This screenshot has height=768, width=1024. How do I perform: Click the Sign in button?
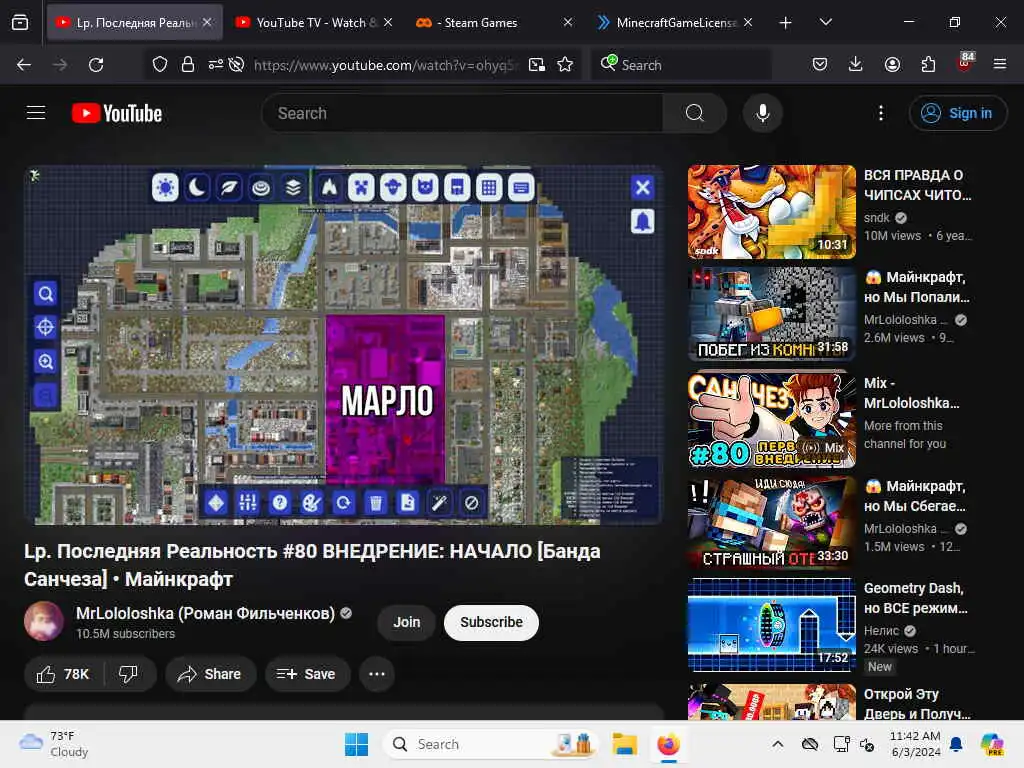click(x=957, y=113)
